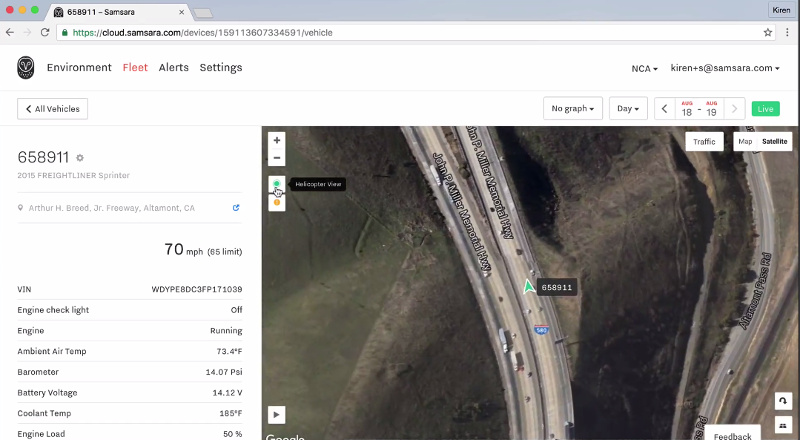Enable the green Helicopter View toggle

(x=277, y=184)
